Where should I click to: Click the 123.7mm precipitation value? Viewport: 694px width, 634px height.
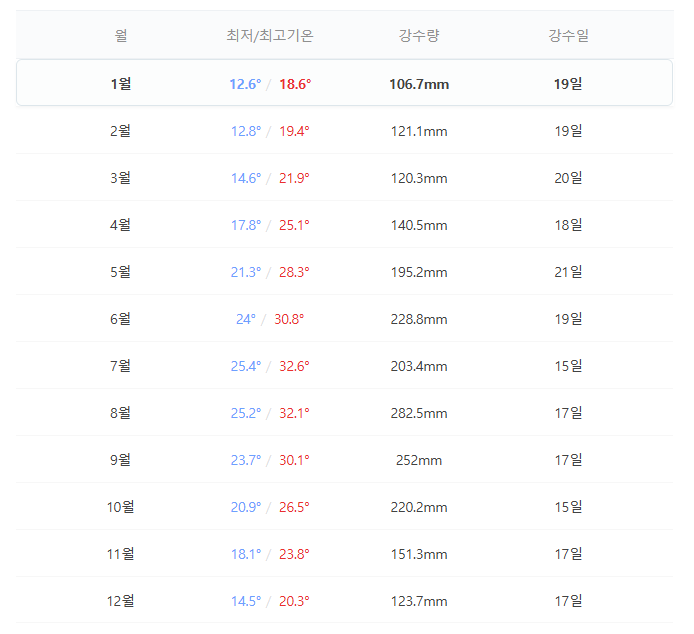click(x=419, y=602)
